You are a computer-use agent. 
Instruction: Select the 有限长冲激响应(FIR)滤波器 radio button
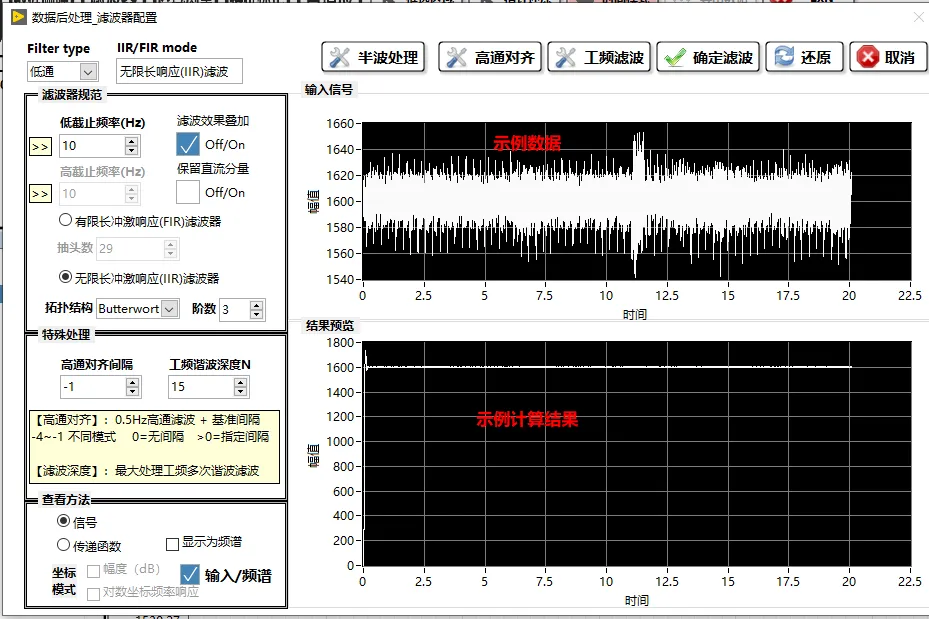(x=65, y=220)
